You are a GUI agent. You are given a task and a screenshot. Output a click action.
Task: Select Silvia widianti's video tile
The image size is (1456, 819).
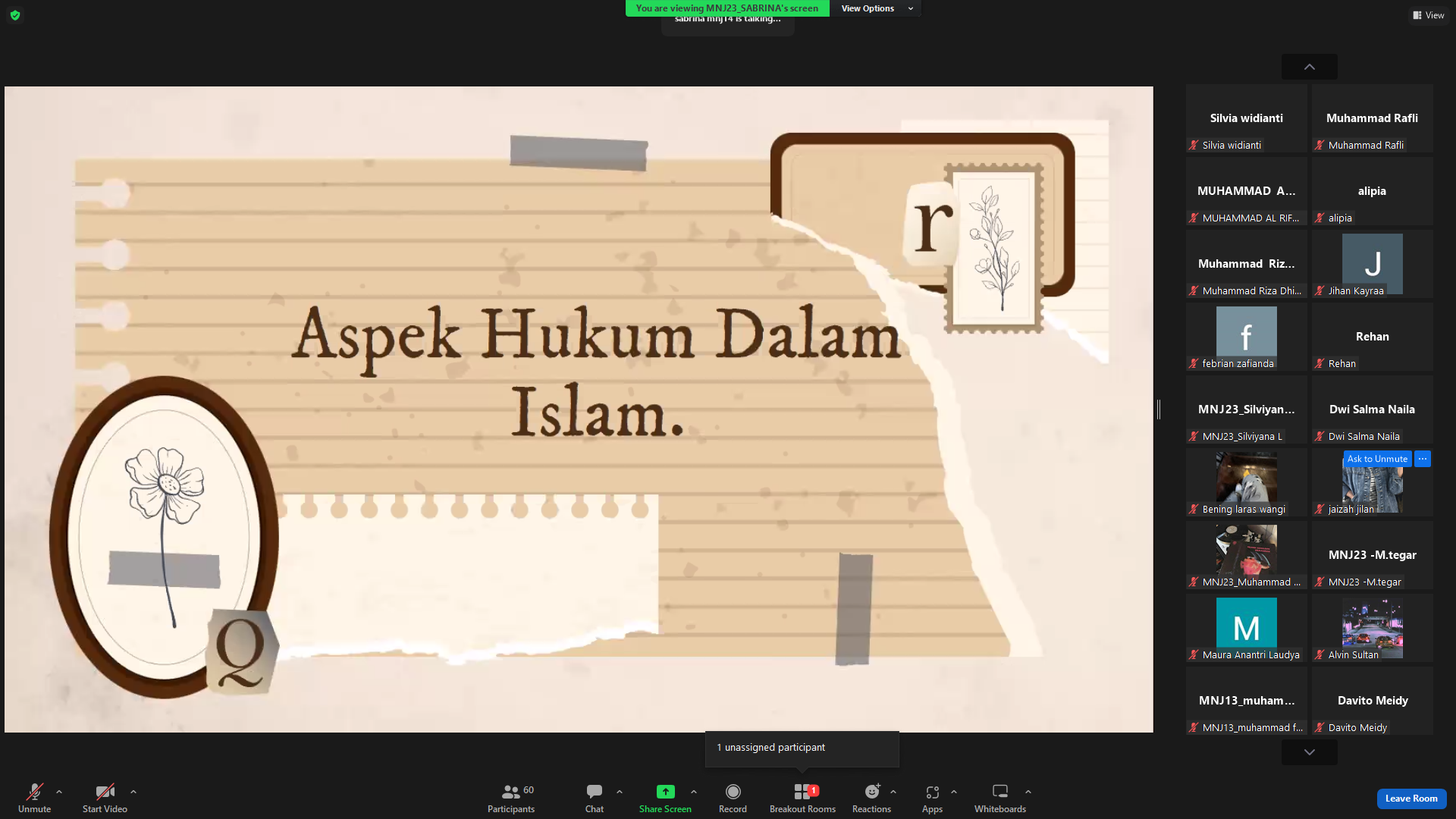tap(1247, 118)
